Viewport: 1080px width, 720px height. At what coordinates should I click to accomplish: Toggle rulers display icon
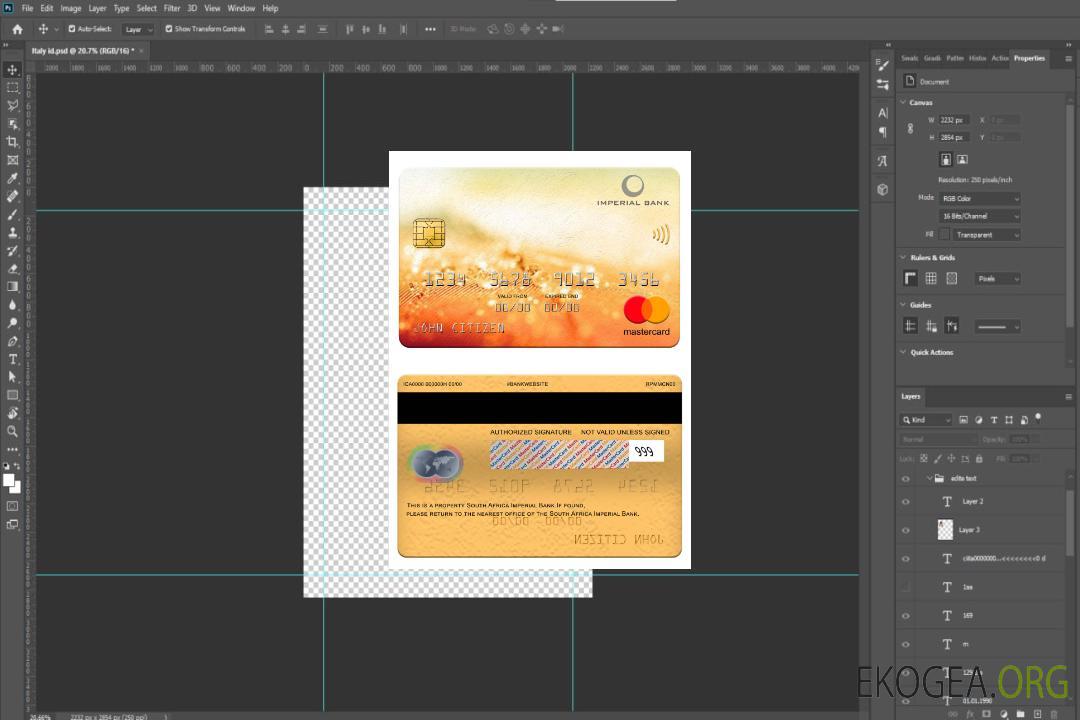(x=910, y=278)
